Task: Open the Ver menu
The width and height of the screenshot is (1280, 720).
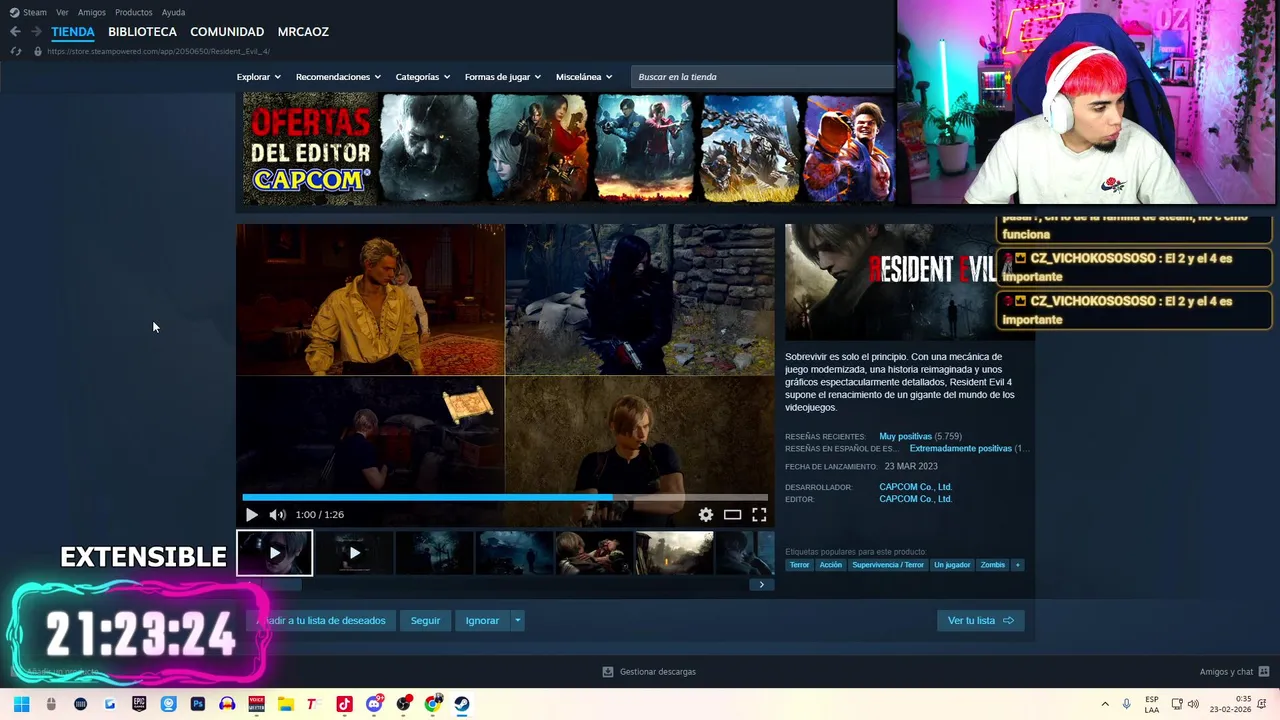Action: (x=62, y=12)
